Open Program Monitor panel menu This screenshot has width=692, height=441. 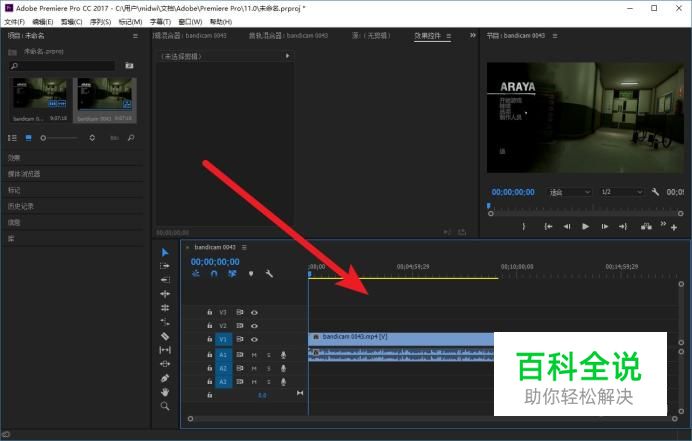[555, 36]
